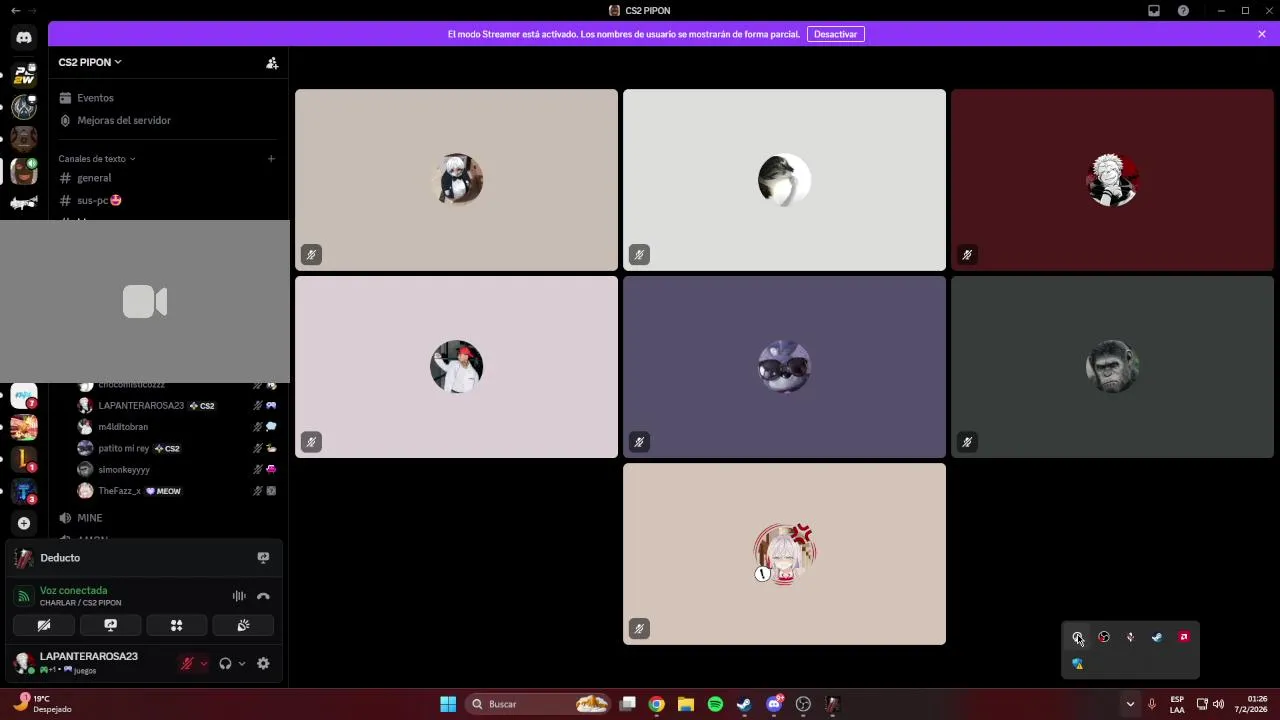Select LAPANTERAROSA23 in the voice user list
The width and height of the screenshot is (1280, 720).
pyautogui.click(x=177, y=406)
